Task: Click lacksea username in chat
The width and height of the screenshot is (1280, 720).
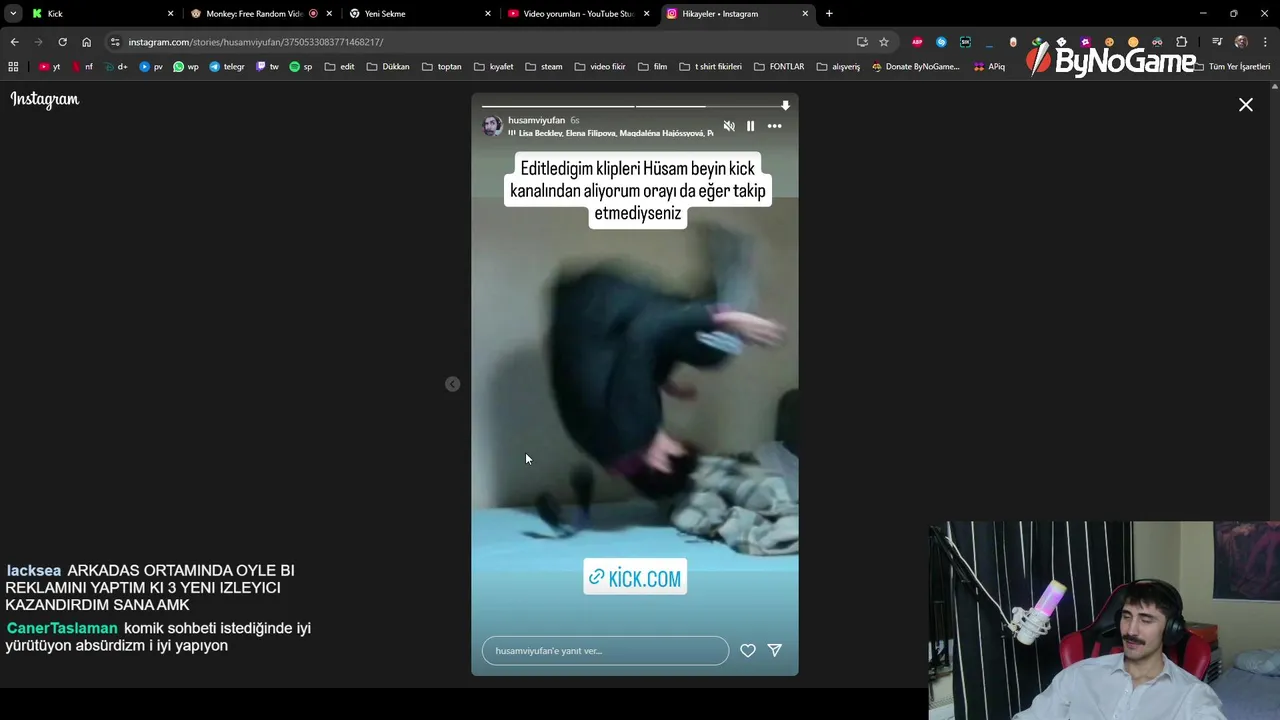Action: (34, 570)
